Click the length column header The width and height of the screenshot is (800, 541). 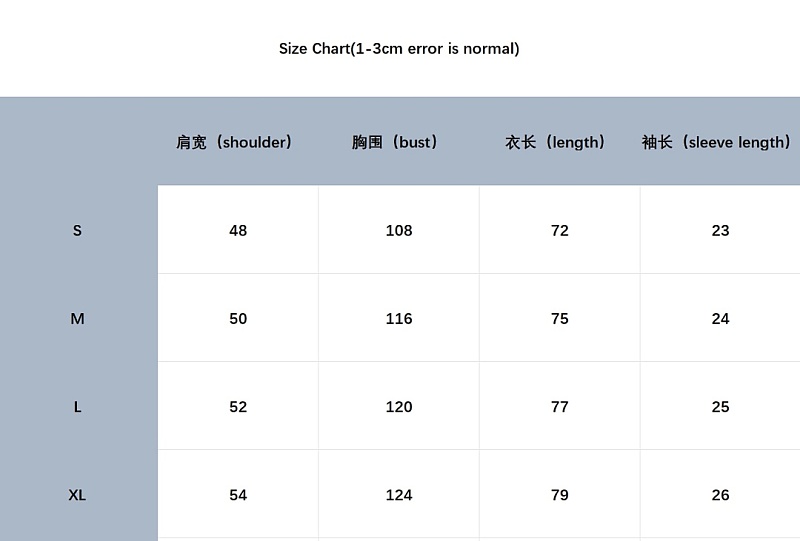pos(555,142)
